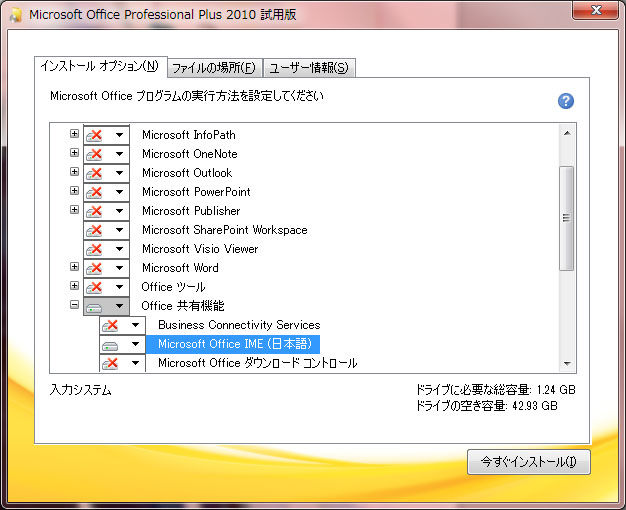Select the Microsoft SharePoint Workspace label
Image resolution: width=626 pixels, height=510 pixels.
pos(225,230)
